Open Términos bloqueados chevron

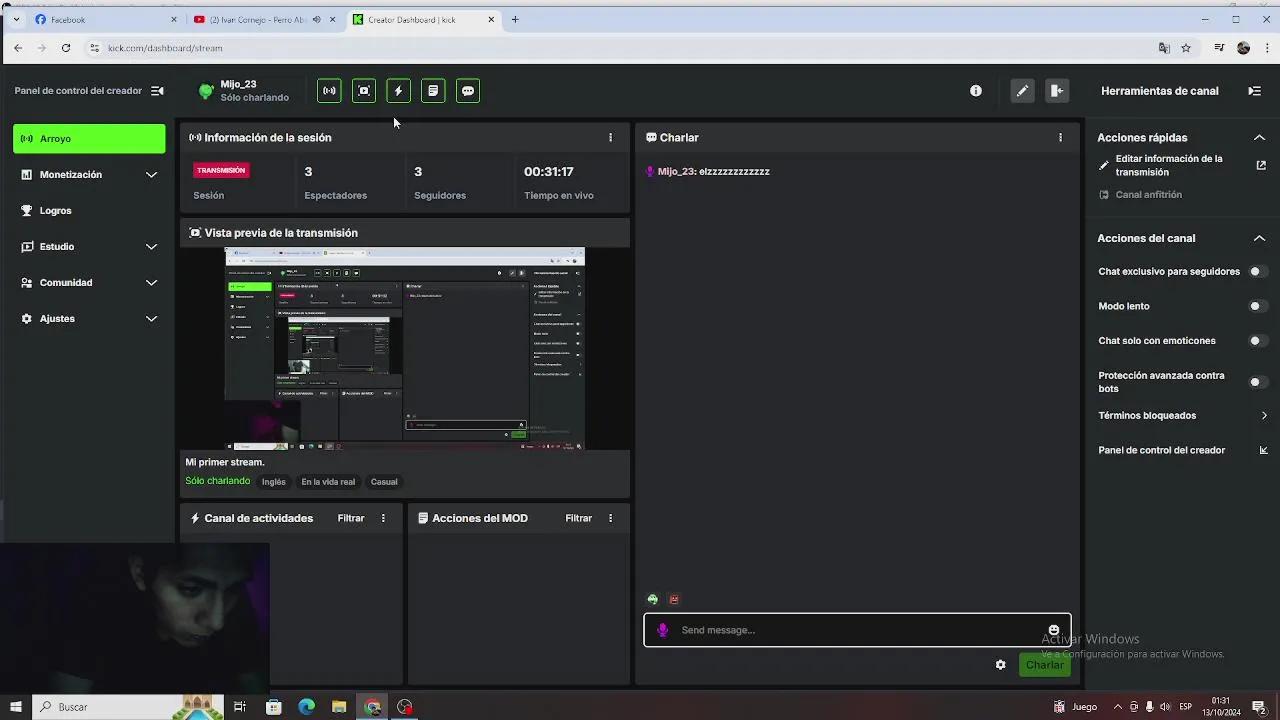1264,416
